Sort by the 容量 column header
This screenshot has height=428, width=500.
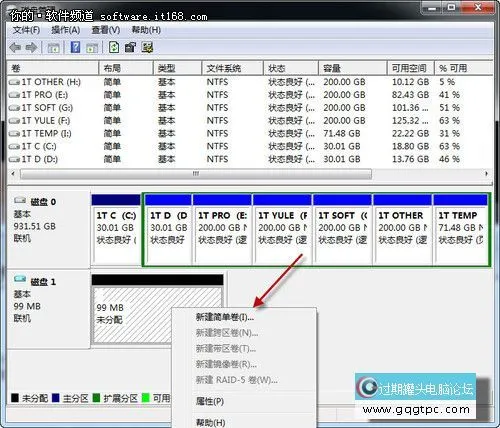(353, 68)
